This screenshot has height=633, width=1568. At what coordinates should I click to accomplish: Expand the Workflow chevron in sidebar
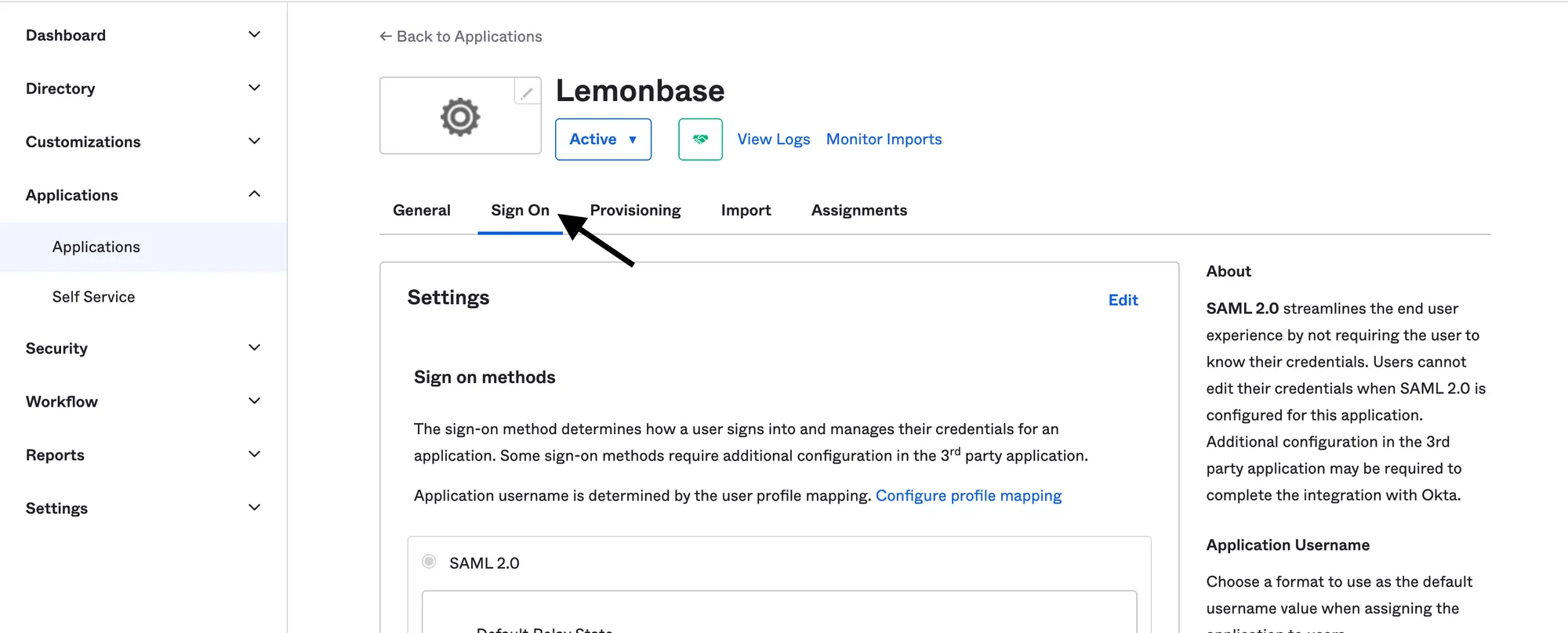(x=254, y=401)
